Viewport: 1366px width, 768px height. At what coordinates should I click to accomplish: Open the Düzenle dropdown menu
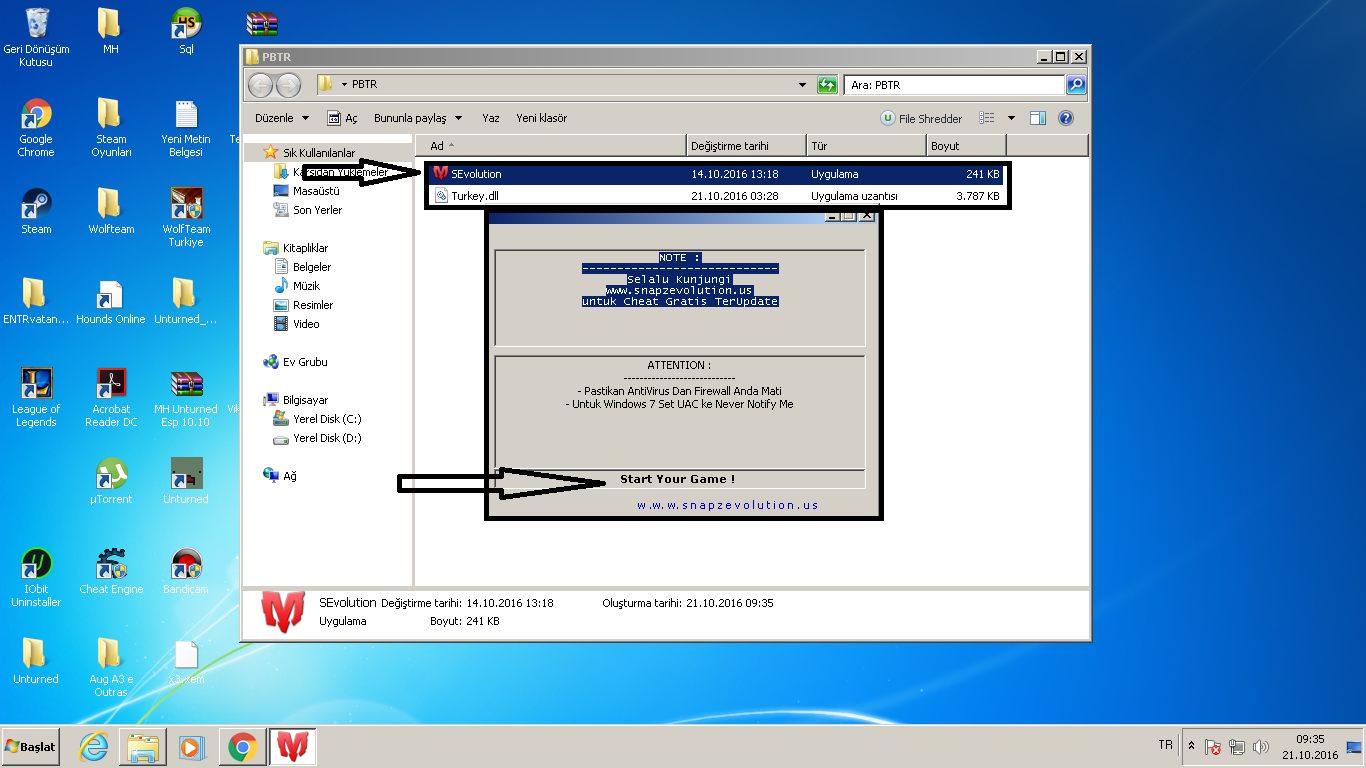(x=282, y=118)
